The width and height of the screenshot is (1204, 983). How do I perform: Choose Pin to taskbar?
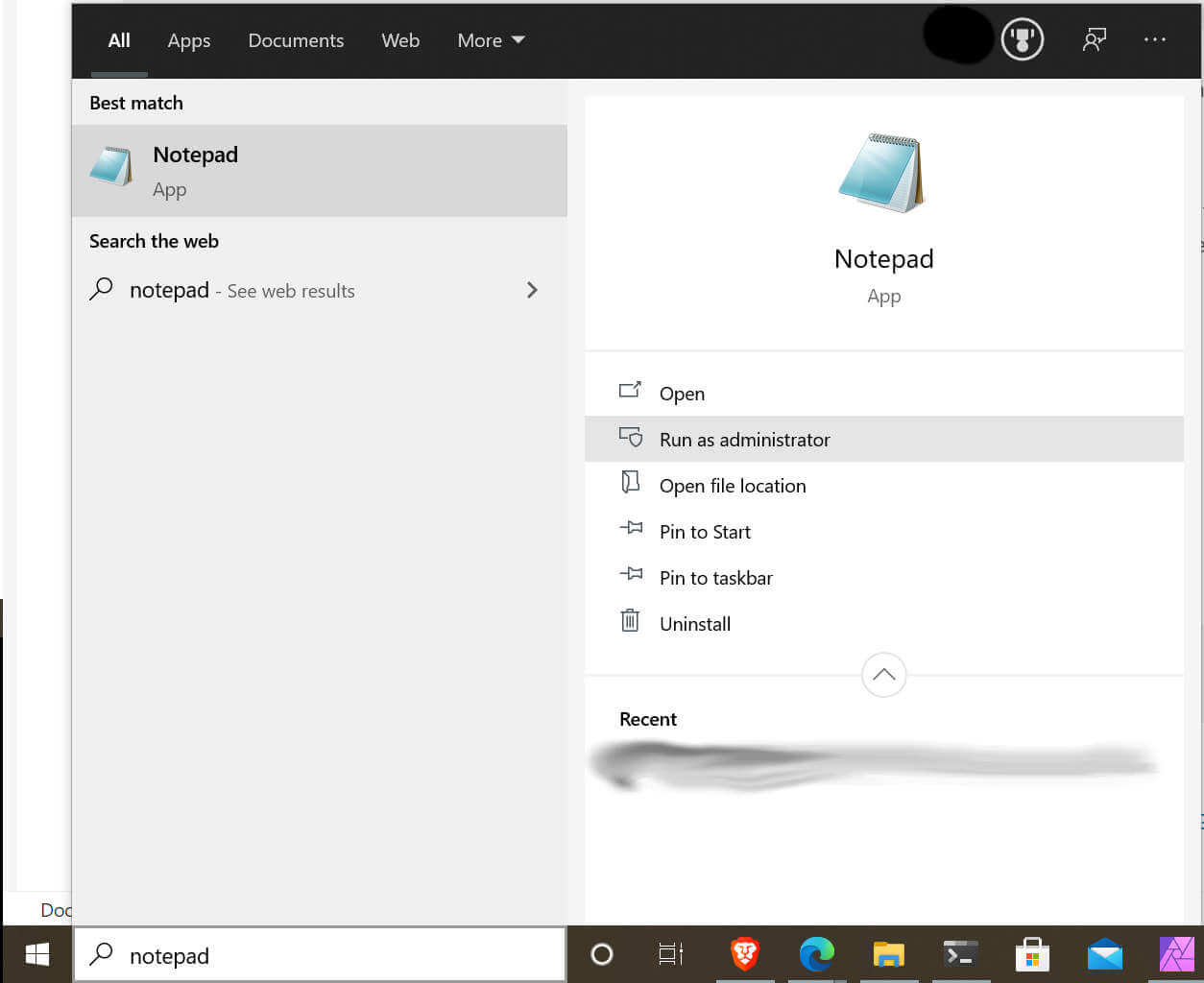coord(884,577)
